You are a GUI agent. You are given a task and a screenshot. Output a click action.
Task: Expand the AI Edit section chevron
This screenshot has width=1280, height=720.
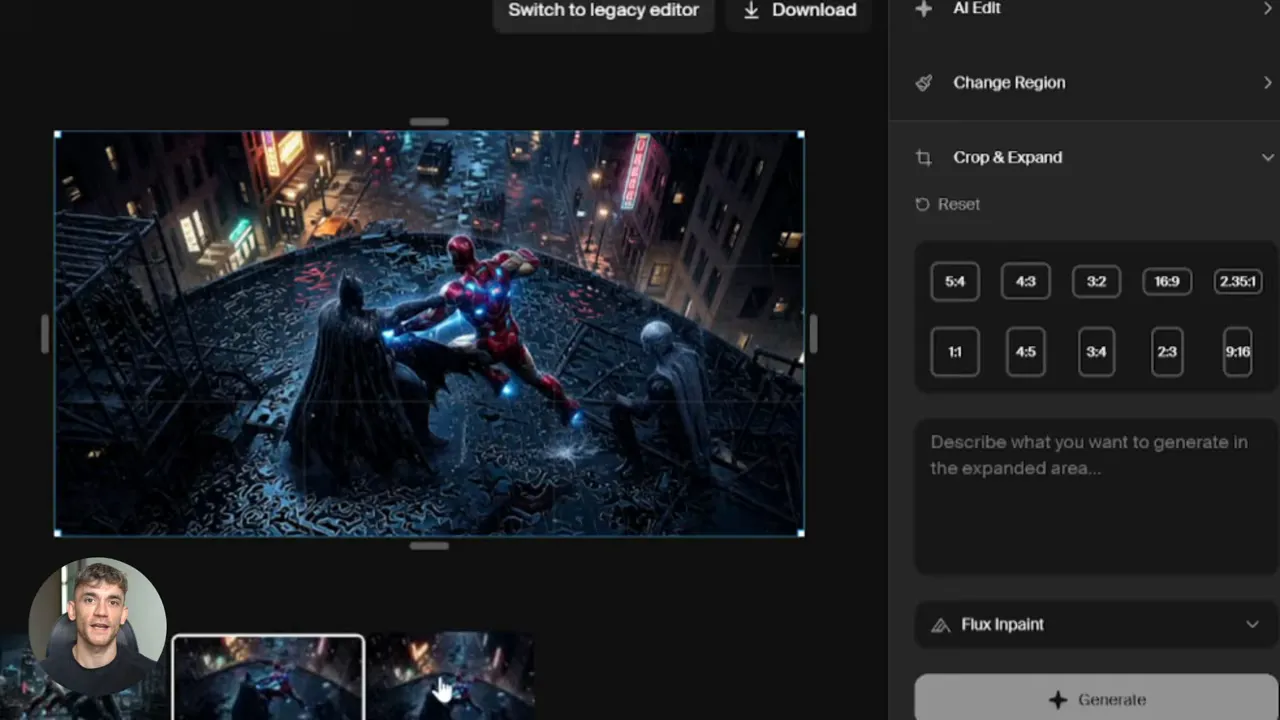tap(1268, 8)
